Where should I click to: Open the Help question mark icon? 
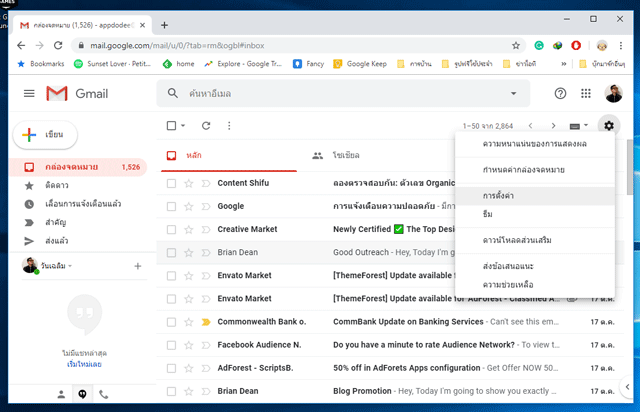click(560, 94)
